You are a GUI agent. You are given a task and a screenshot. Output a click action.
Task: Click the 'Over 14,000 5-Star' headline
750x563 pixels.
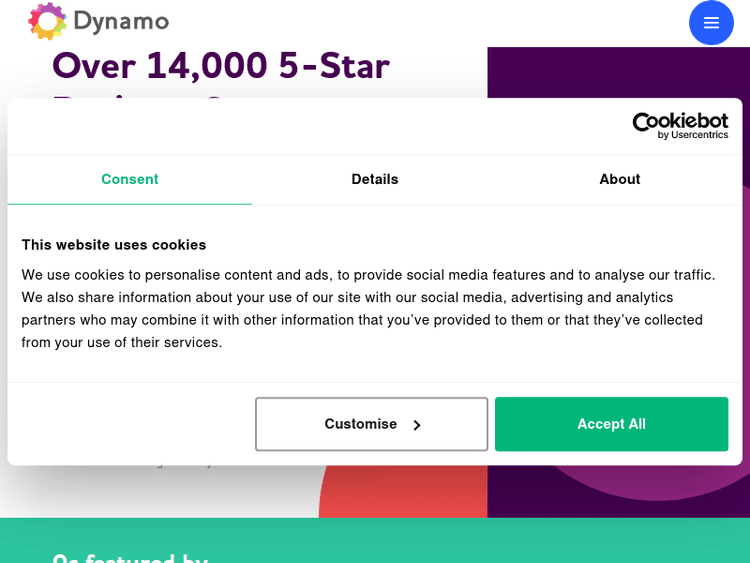tap(221, 66)
